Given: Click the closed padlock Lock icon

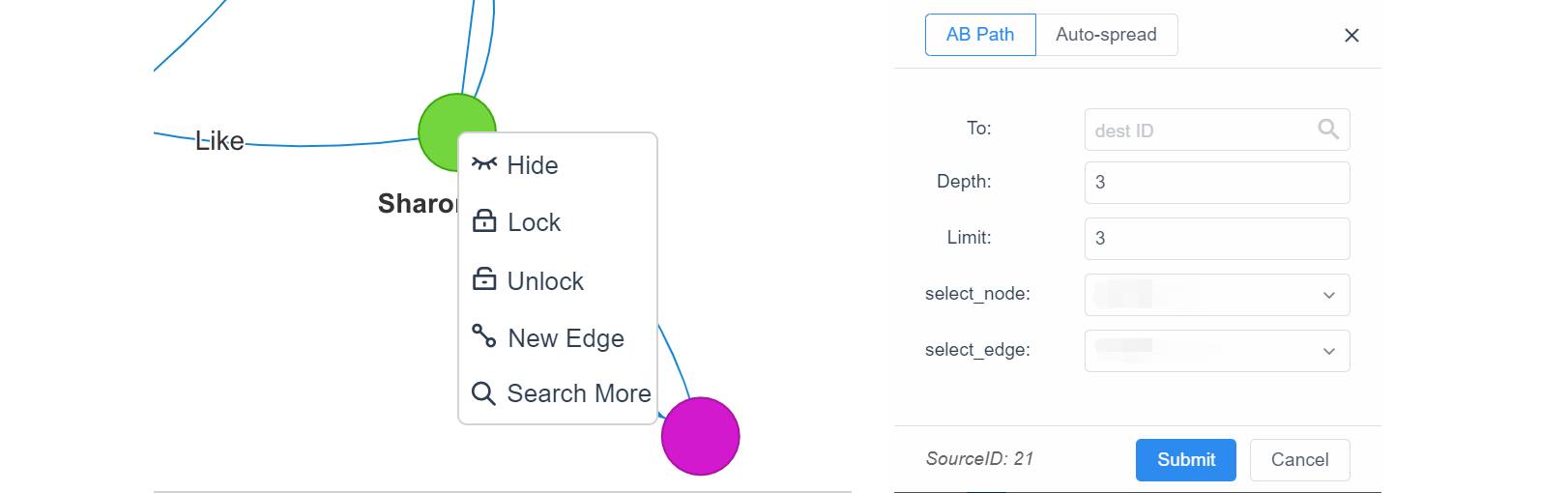Looking at the screenshot, I should click(x=484, y=221).
